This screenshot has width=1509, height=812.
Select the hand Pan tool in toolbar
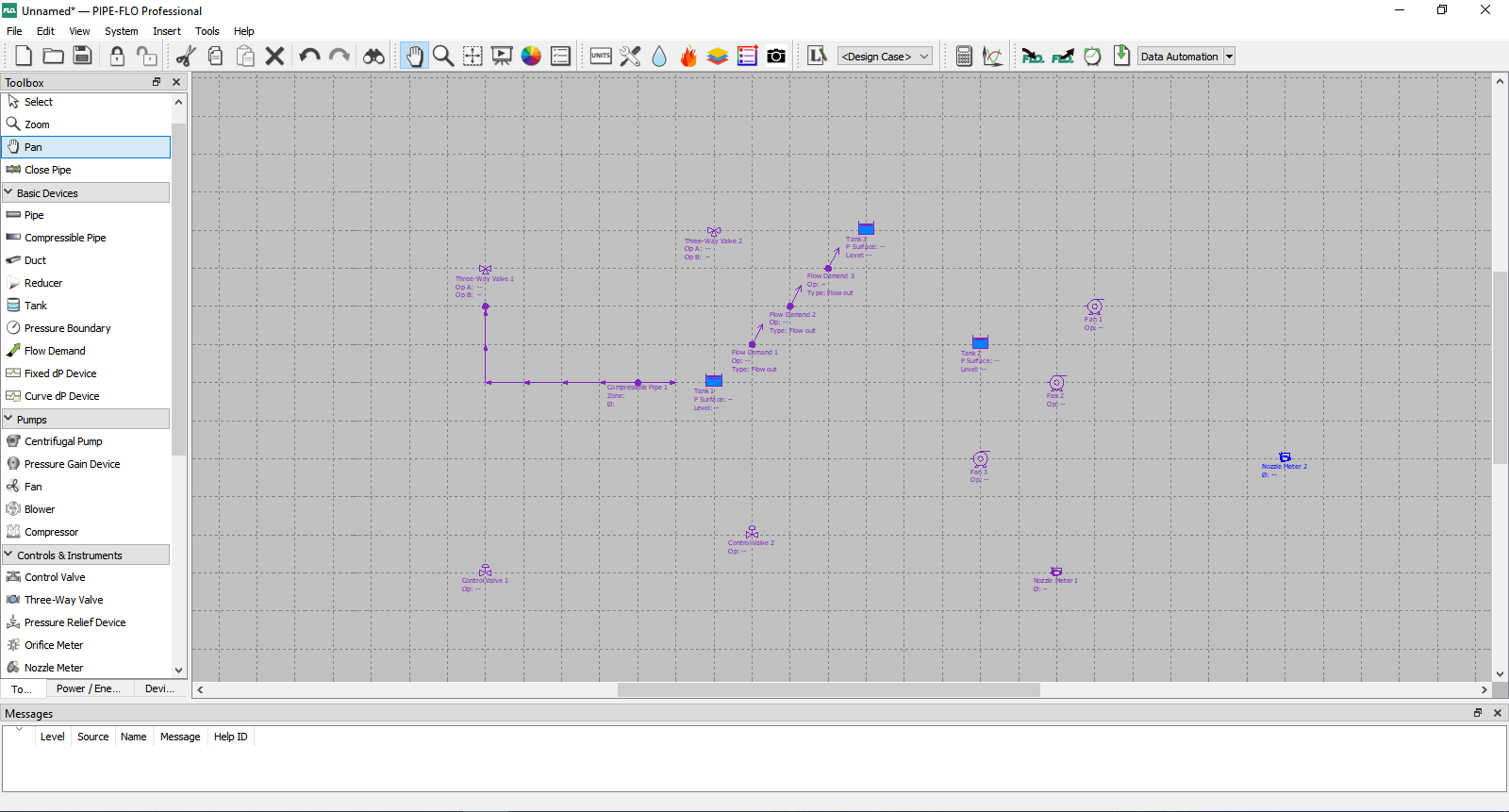coord(414,56)
